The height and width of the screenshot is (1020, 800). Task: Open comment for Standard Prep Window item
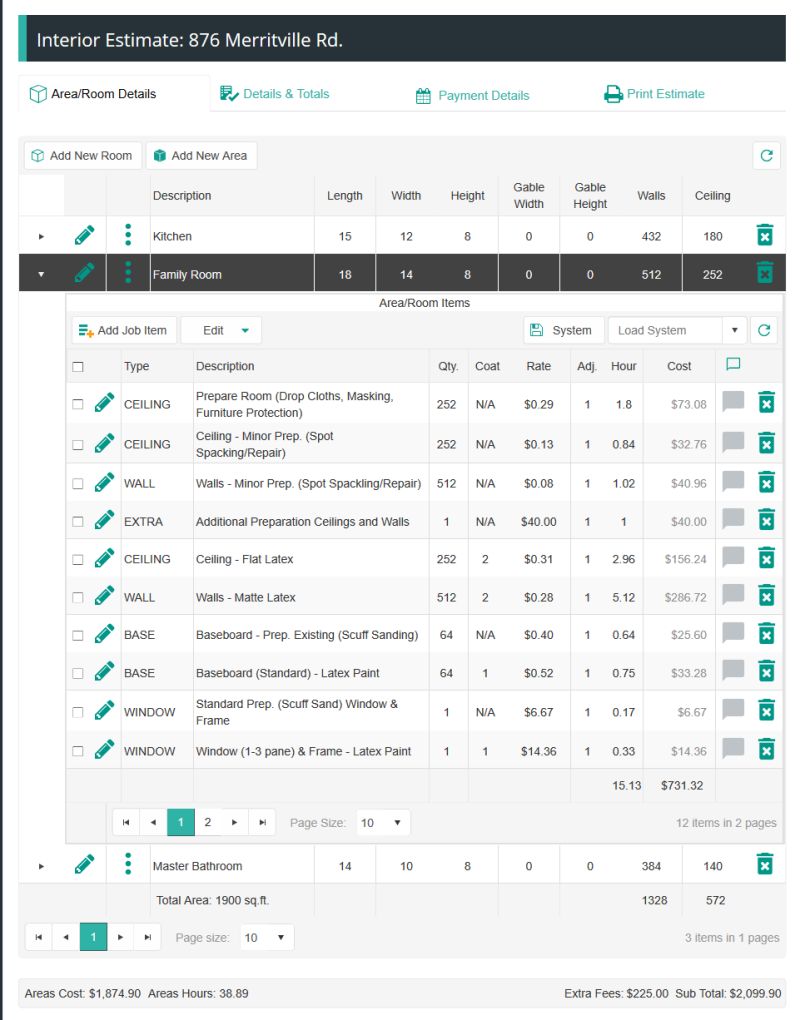coord(733,710)
